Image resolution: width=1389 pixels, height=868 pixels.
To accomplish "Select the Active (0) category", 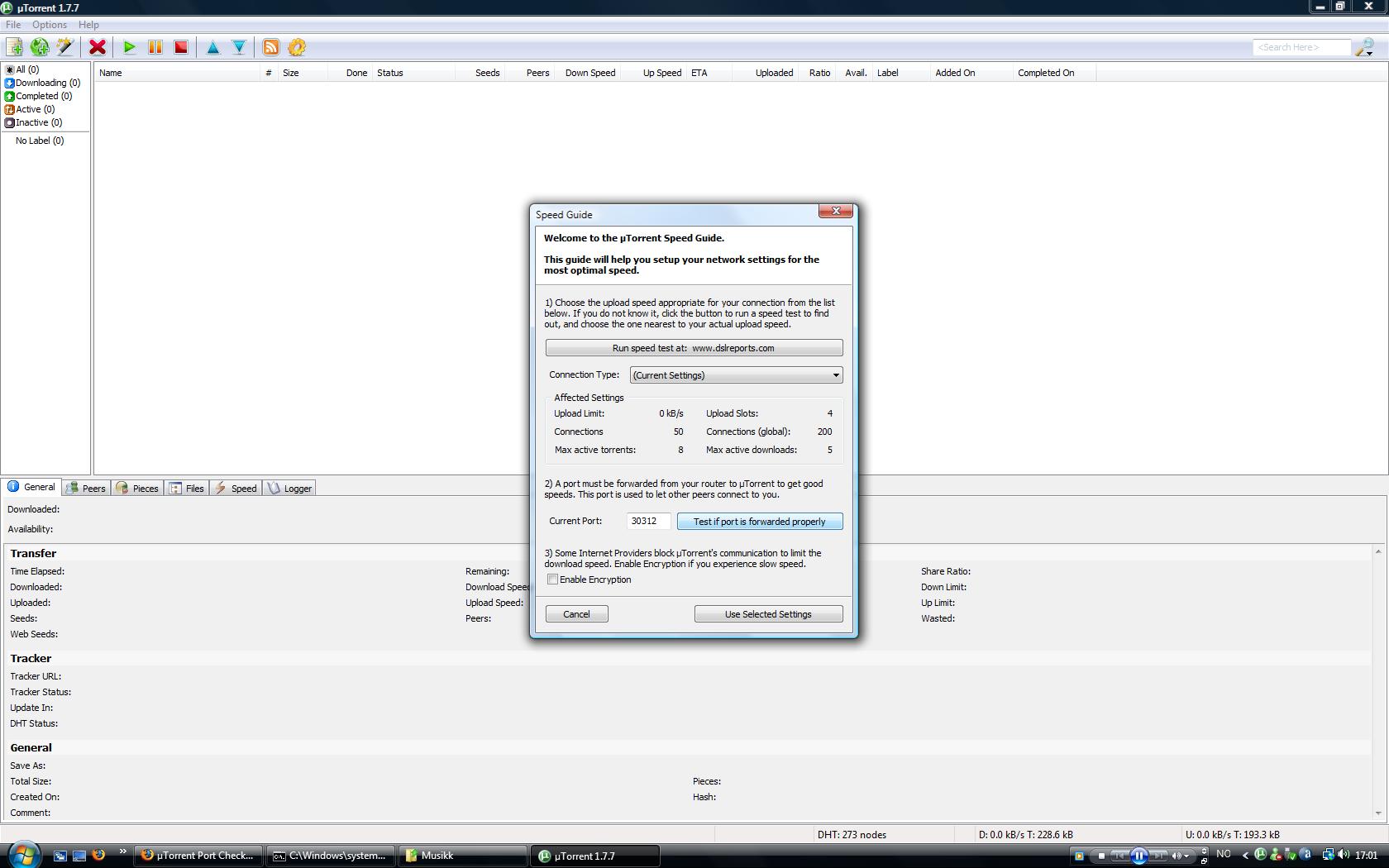I will [x=30, y=109].
